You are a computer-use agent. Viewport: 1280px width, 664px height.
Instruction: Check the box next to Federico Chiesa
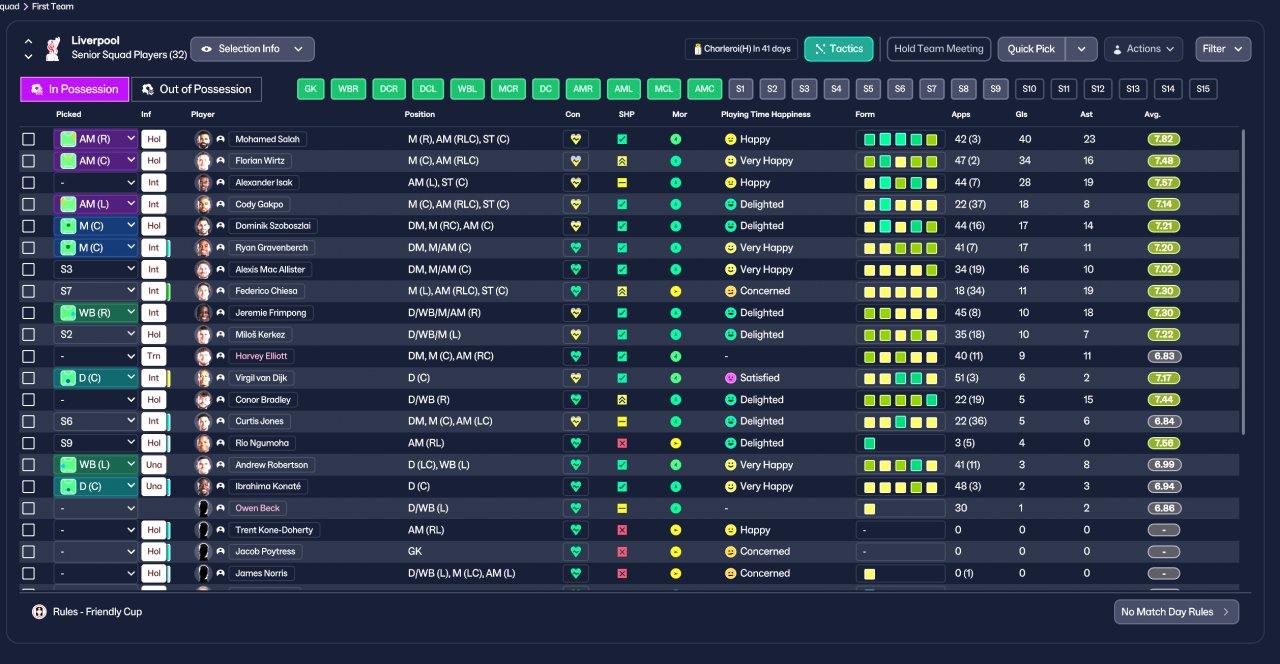28,291
